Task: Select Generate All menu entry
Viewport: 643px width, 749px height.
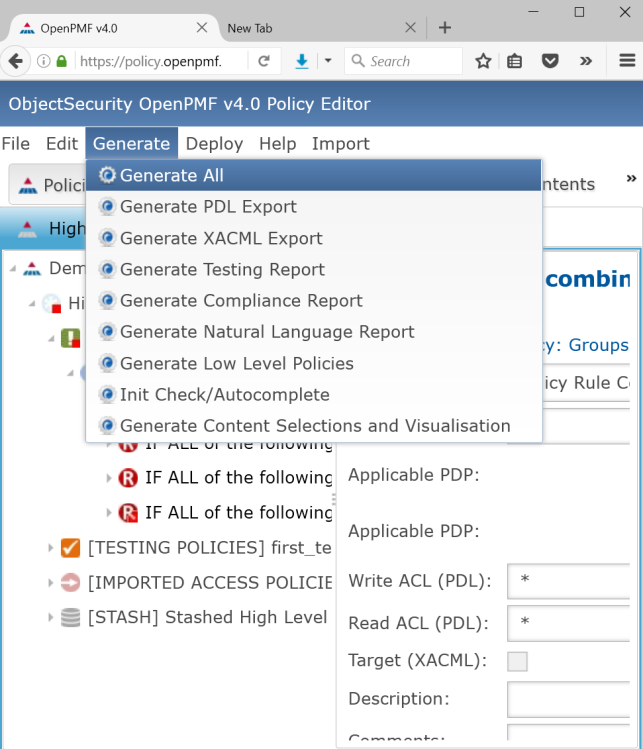Action: [314, 175]
